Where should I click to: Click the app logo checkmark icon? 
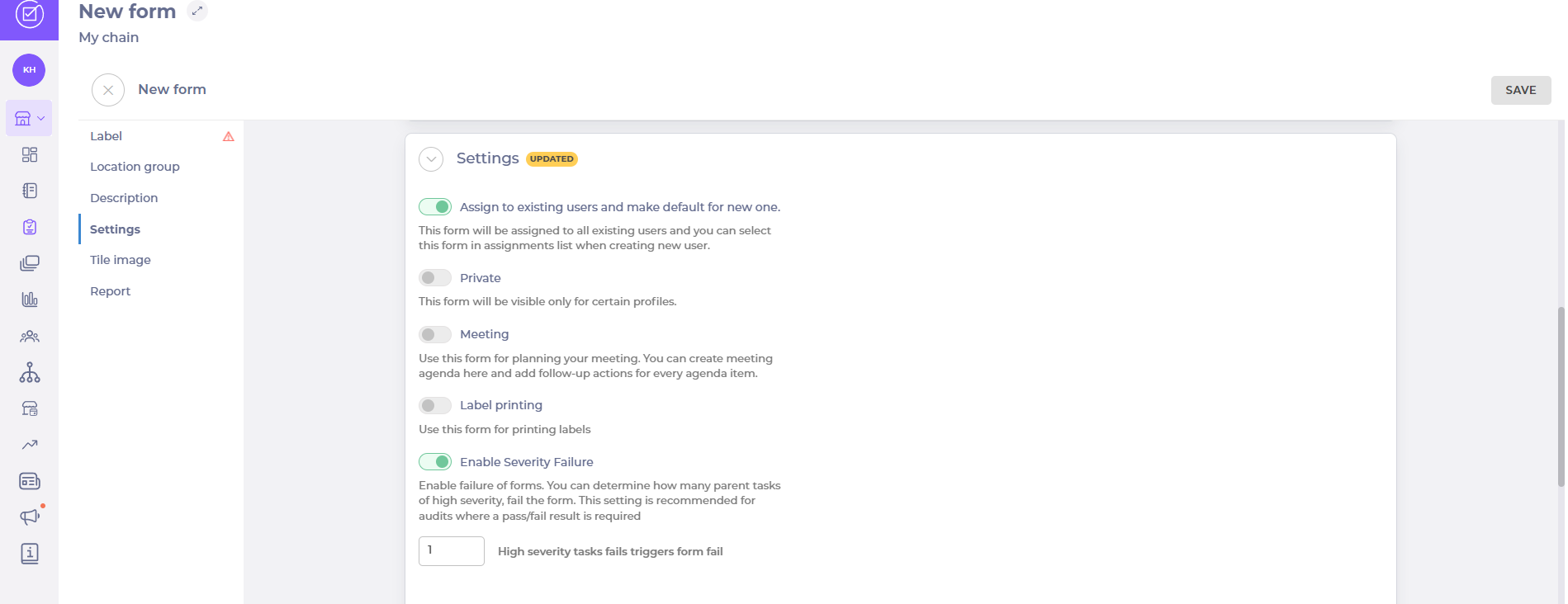click(x=30, y=14)
